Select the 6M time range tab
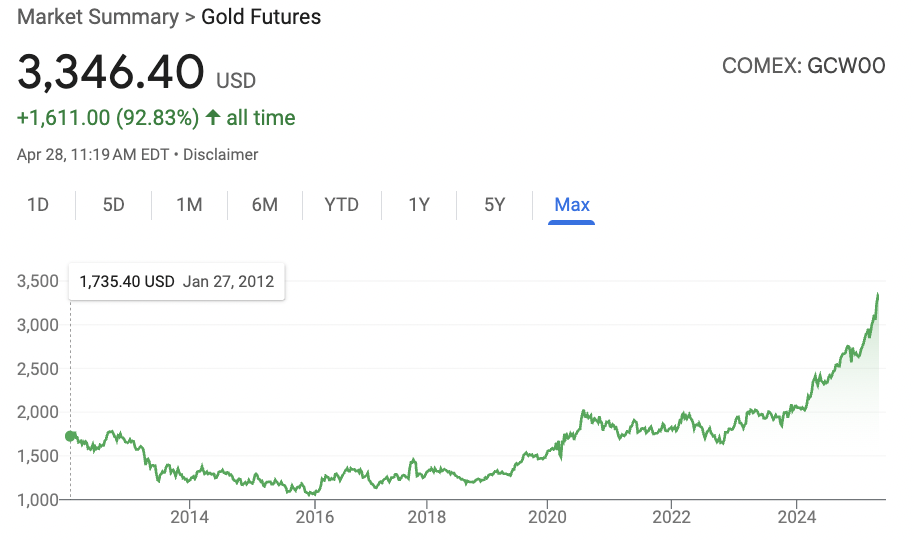The width and height of the screenshot is (914, 540). pyautogui.click(x=265, y=205)
